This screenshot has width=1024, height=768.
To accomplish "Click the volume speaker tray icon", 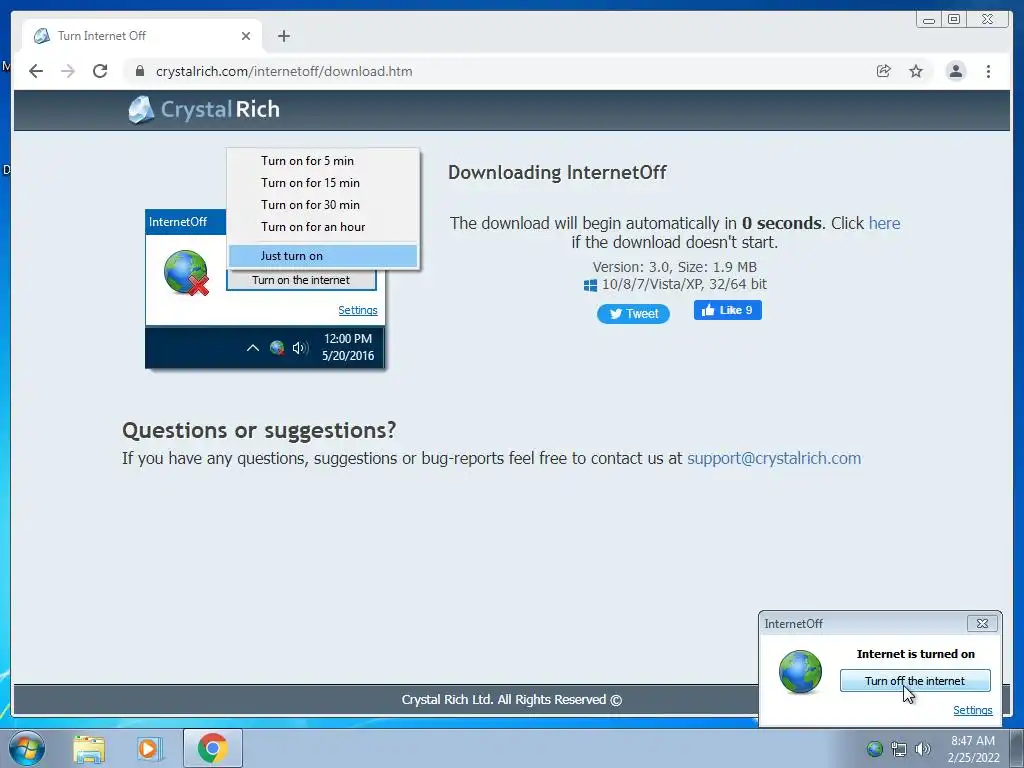I will point(923,749).
